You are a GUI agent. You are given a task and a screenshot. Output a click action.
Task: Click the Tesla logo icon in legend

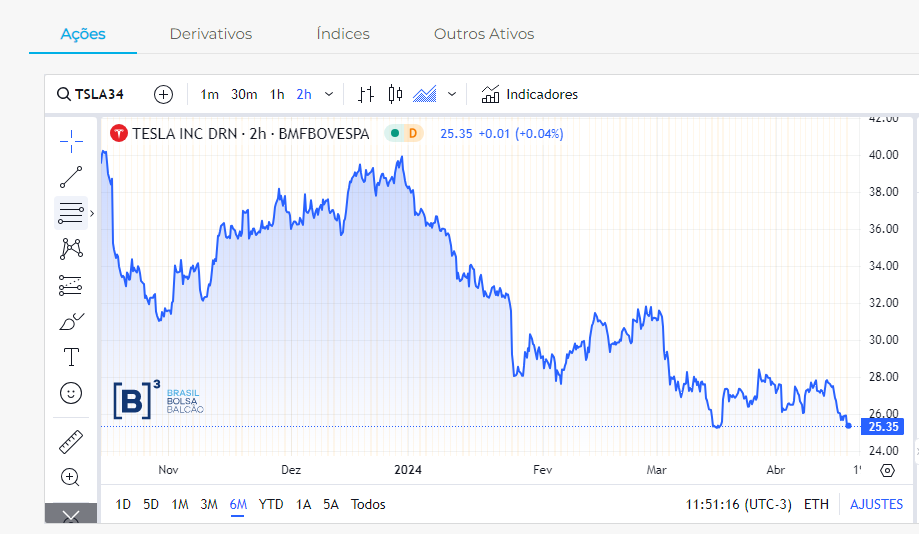(119, 134)
